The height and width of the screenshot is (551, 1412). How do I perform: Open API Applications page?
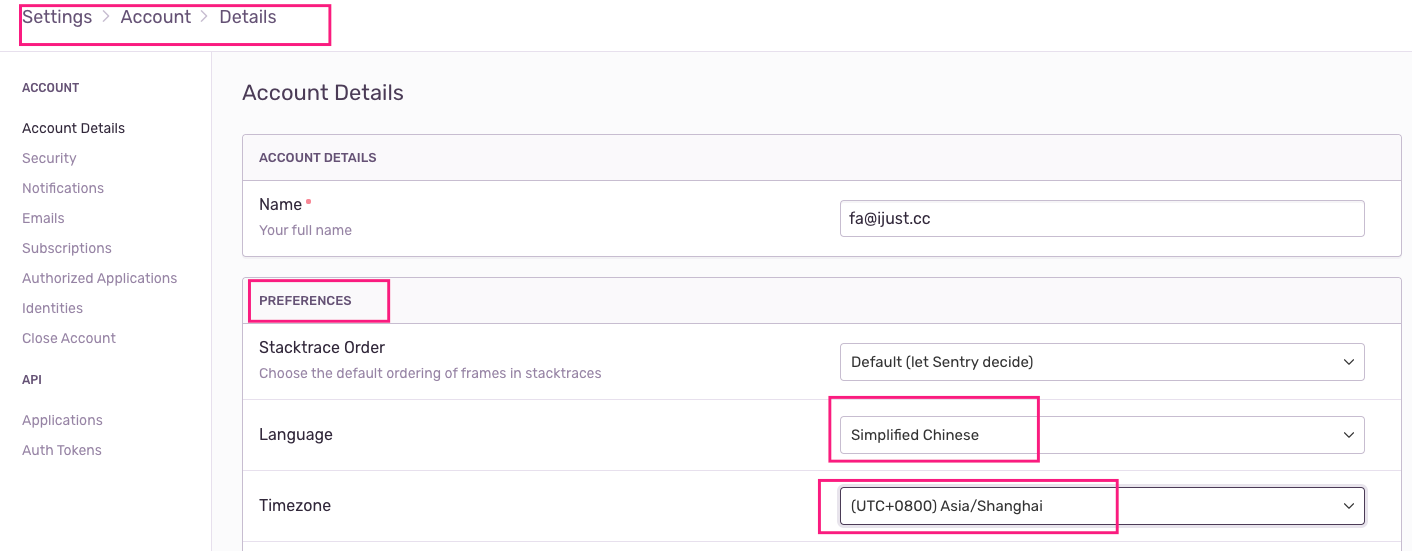(62, 420)
